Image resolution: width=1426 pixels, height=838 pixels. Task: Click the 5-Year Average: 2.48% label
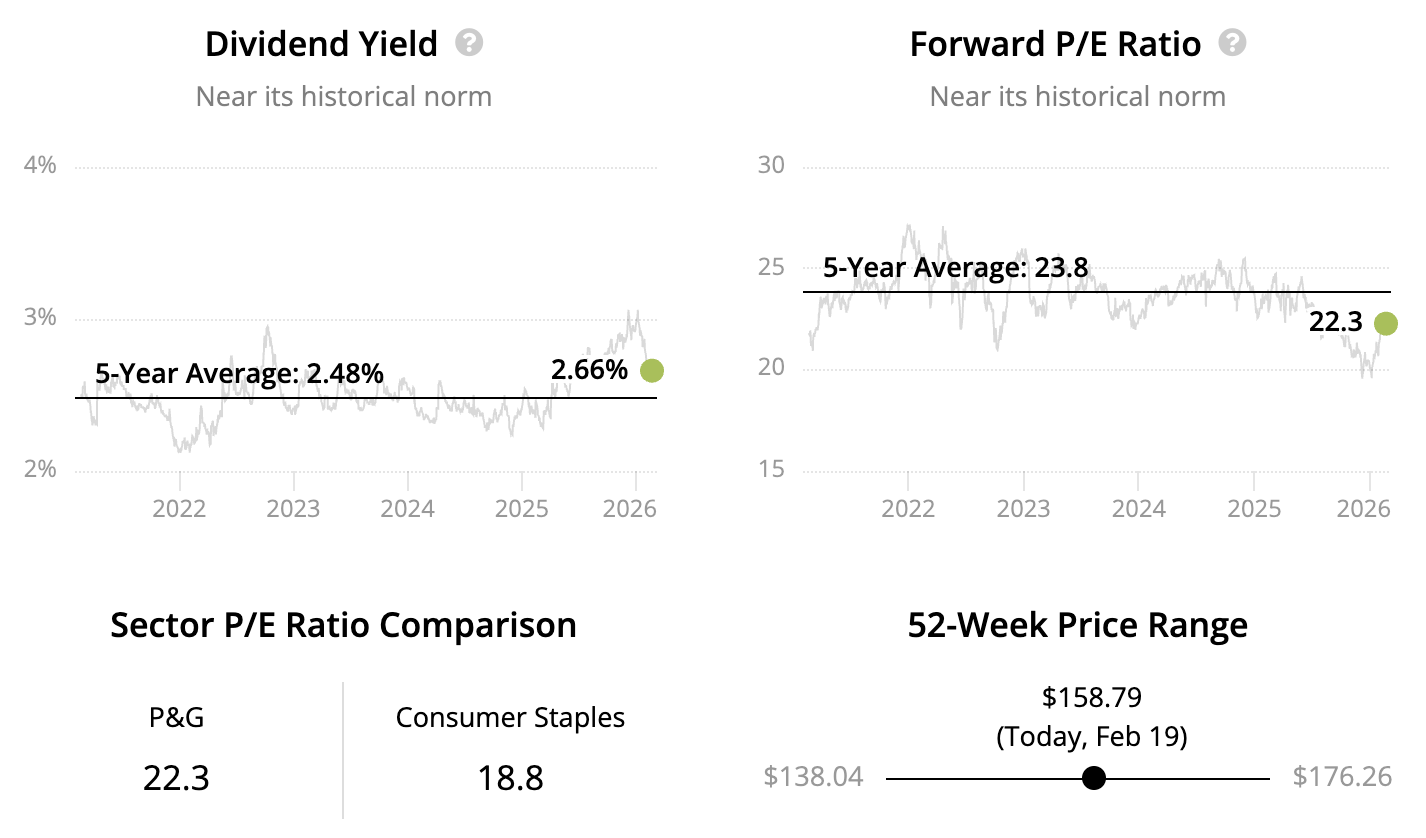point(239,374)
